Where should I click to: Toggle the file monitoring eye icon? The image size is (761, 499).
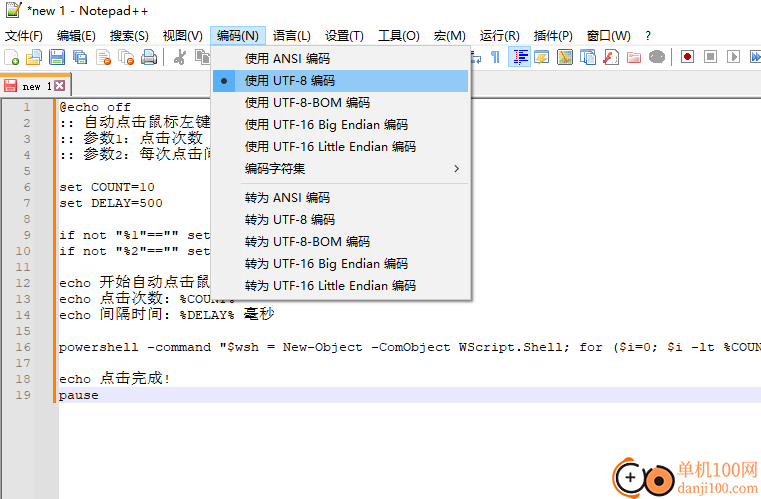click(657, 57)
